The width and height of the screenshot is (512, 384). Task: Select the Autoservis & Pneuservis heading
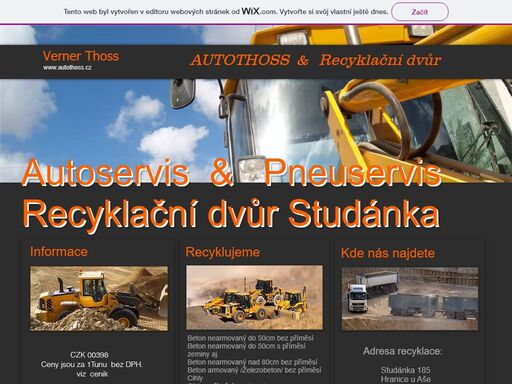[232, 173]
